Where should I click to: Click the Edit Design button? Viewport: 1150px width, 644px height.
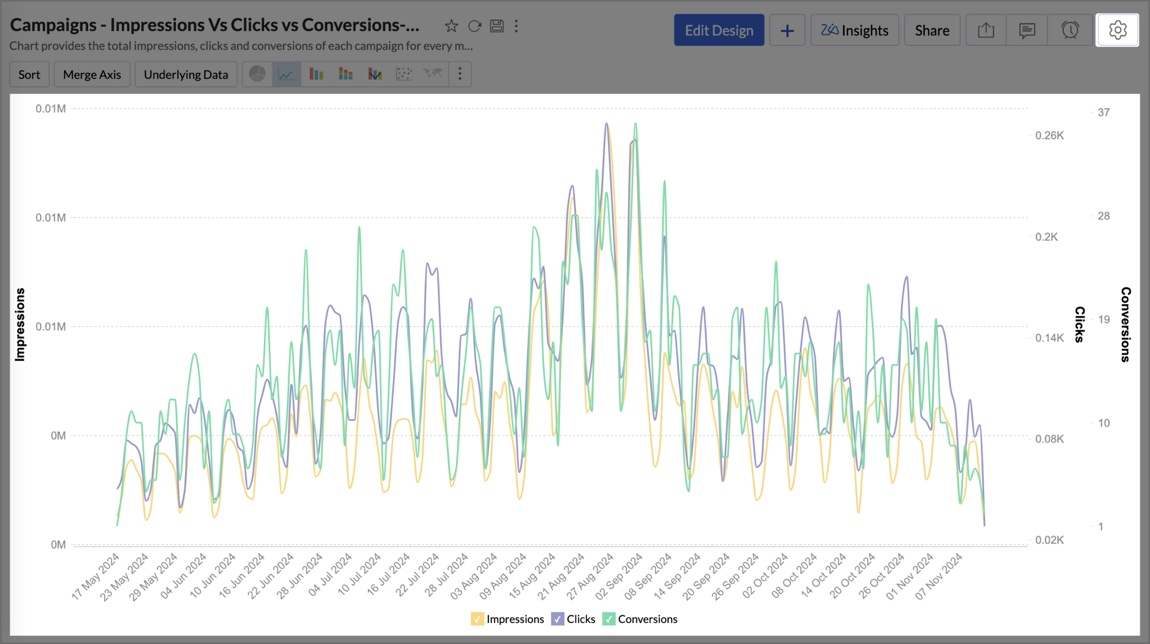[718, 30]
